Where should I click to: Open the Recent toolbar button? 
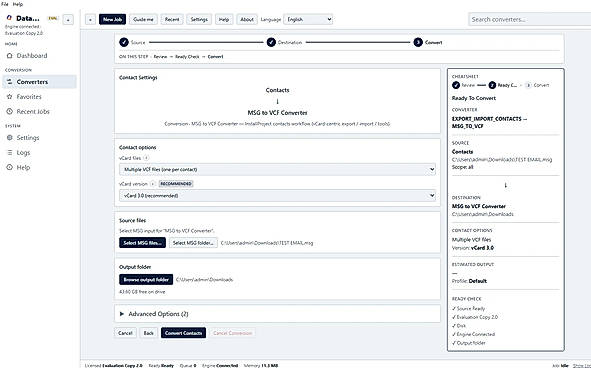[172, 20]
